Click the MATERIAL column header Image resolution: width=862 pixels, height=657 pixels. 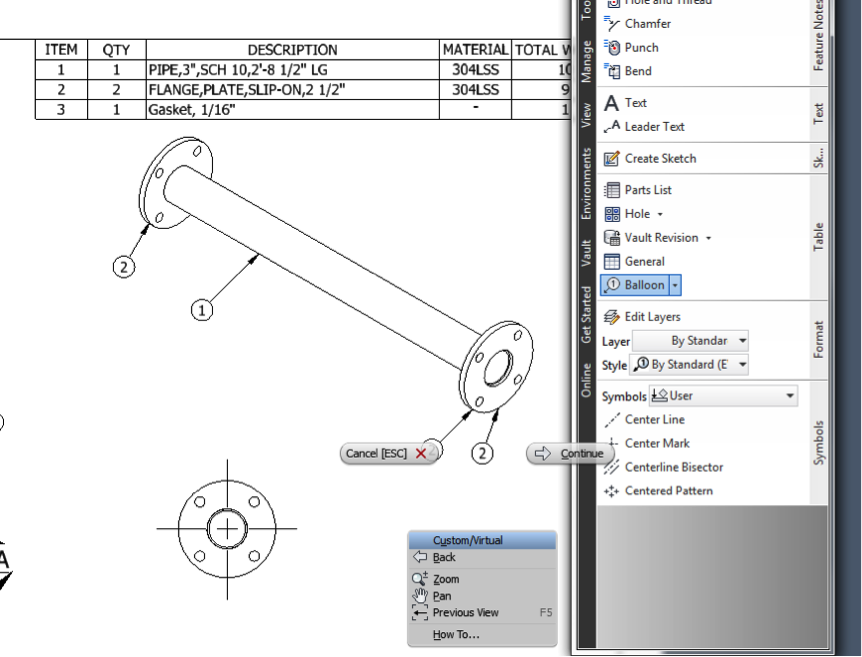(475, 49)
